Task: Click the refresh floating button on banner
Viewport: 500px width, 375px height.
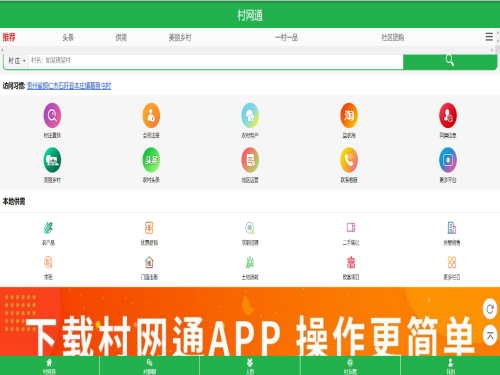Action: point(490,309)
